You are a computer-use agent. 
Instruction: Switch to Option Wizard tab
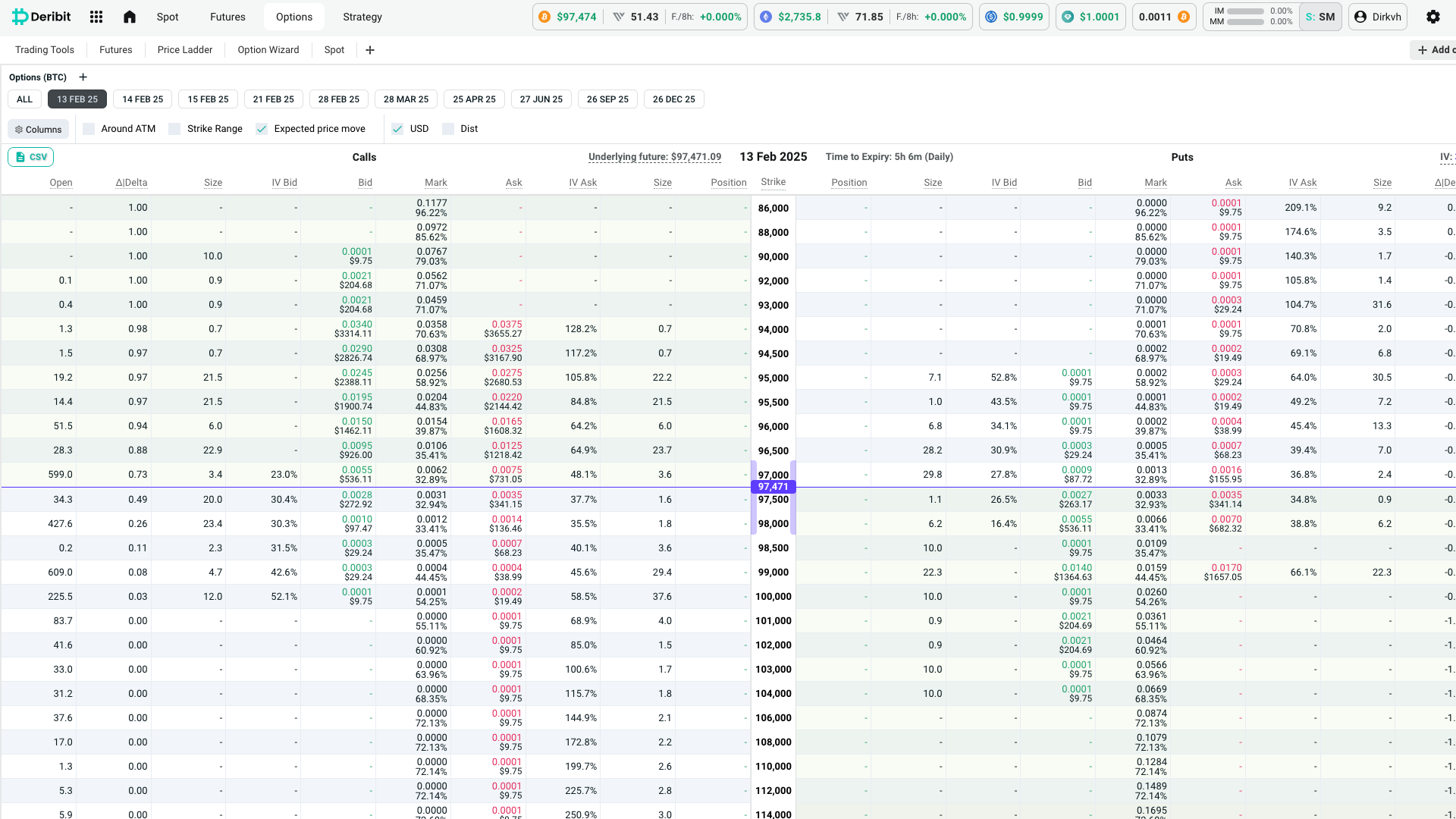[268, 50]
